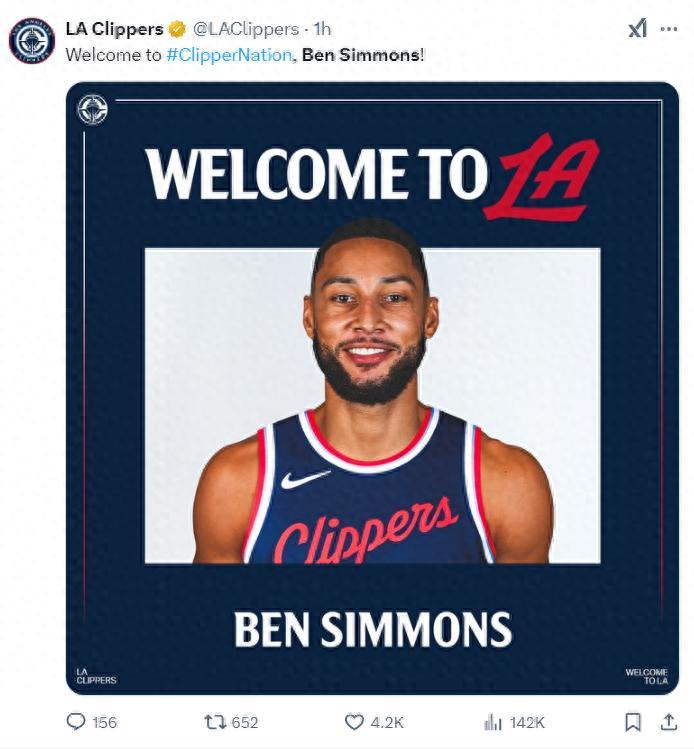Image resolution: width=694 pixels, height=749 pixels.
Task: Click the reply speech bubble icon
Action: [75, 722]
